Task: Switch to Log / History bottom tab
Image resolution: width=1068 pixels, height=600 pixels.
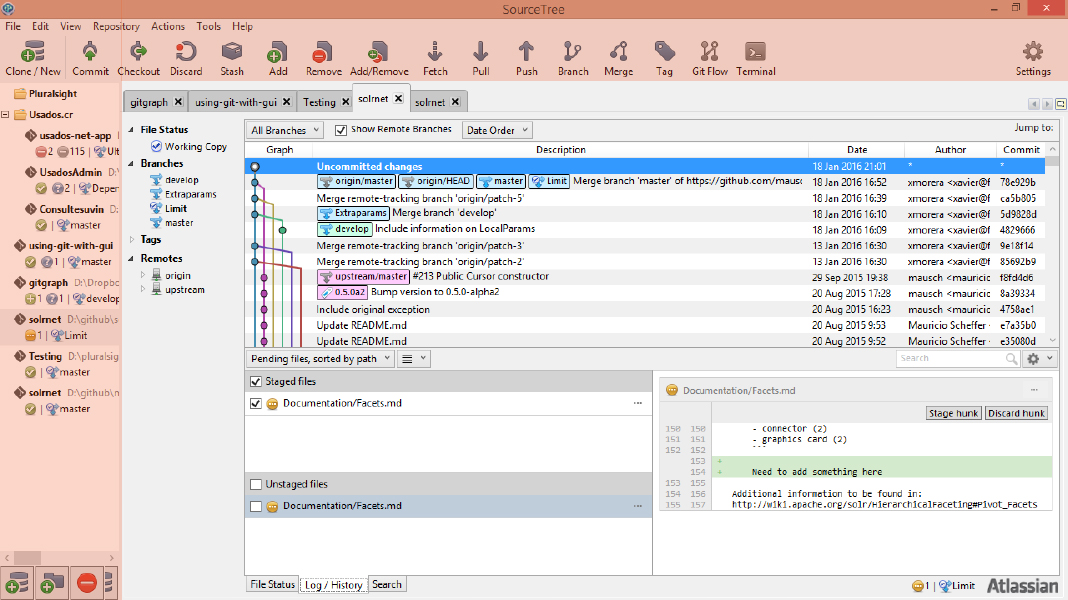Action: pyautogui.click(x=334, y=584)
